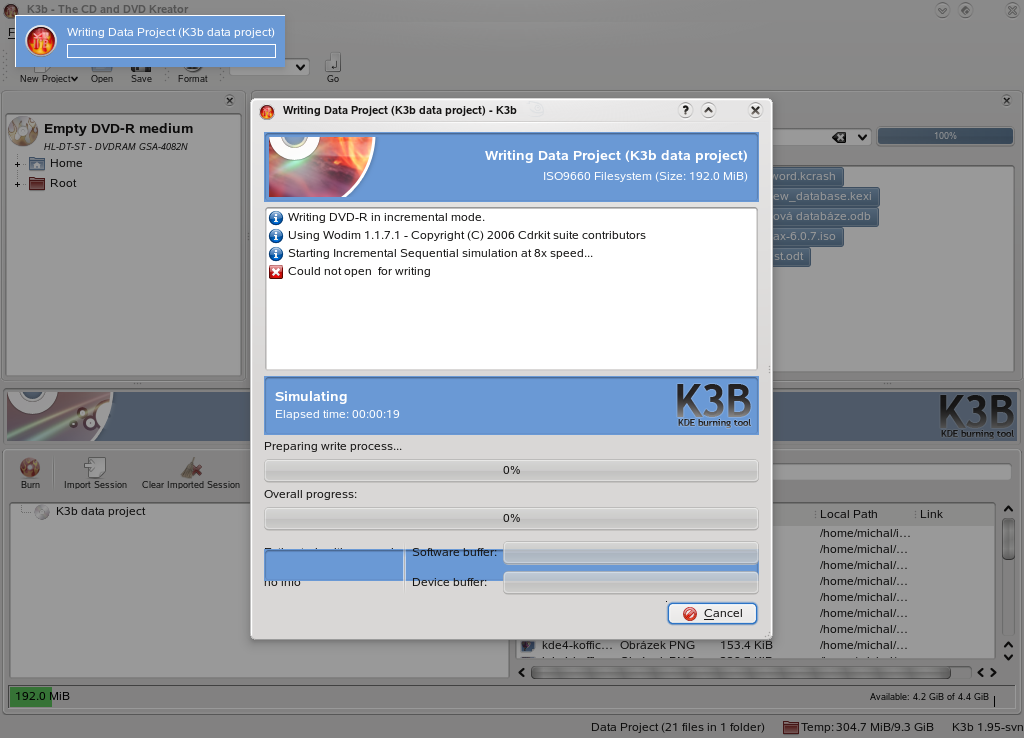The image size is (1024, 738).
Task: Click scroll left arrow of file list
Action: (522, 673)
